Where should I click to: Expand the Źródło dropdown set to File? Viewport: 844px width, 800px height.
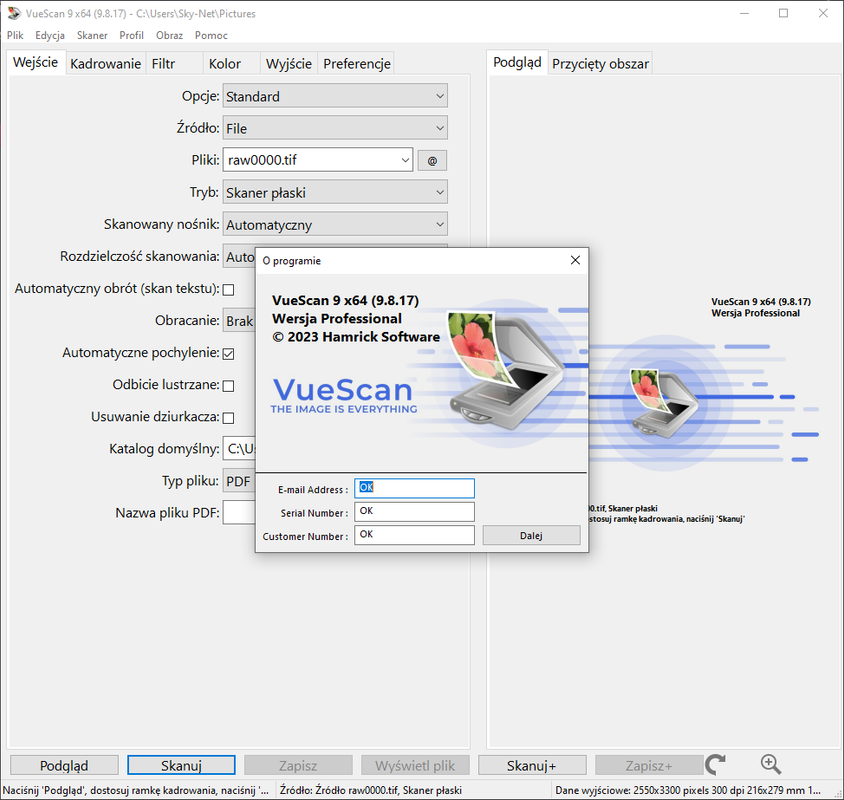click(335, 128)
